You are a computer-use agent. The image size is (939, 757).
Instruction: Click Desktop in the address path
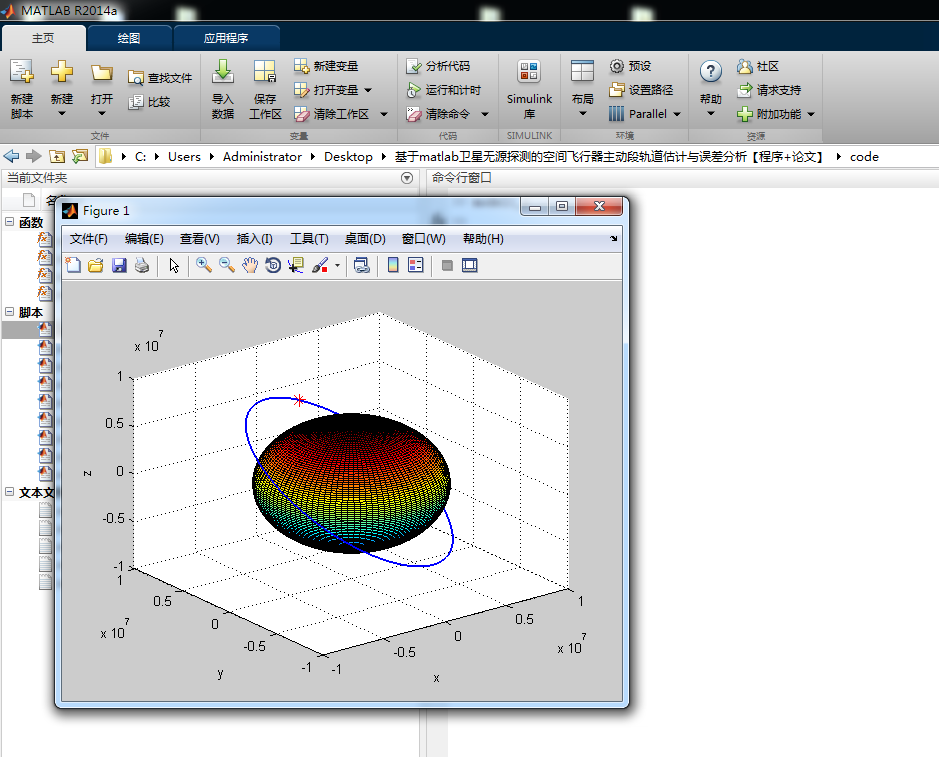pos(348,156)
